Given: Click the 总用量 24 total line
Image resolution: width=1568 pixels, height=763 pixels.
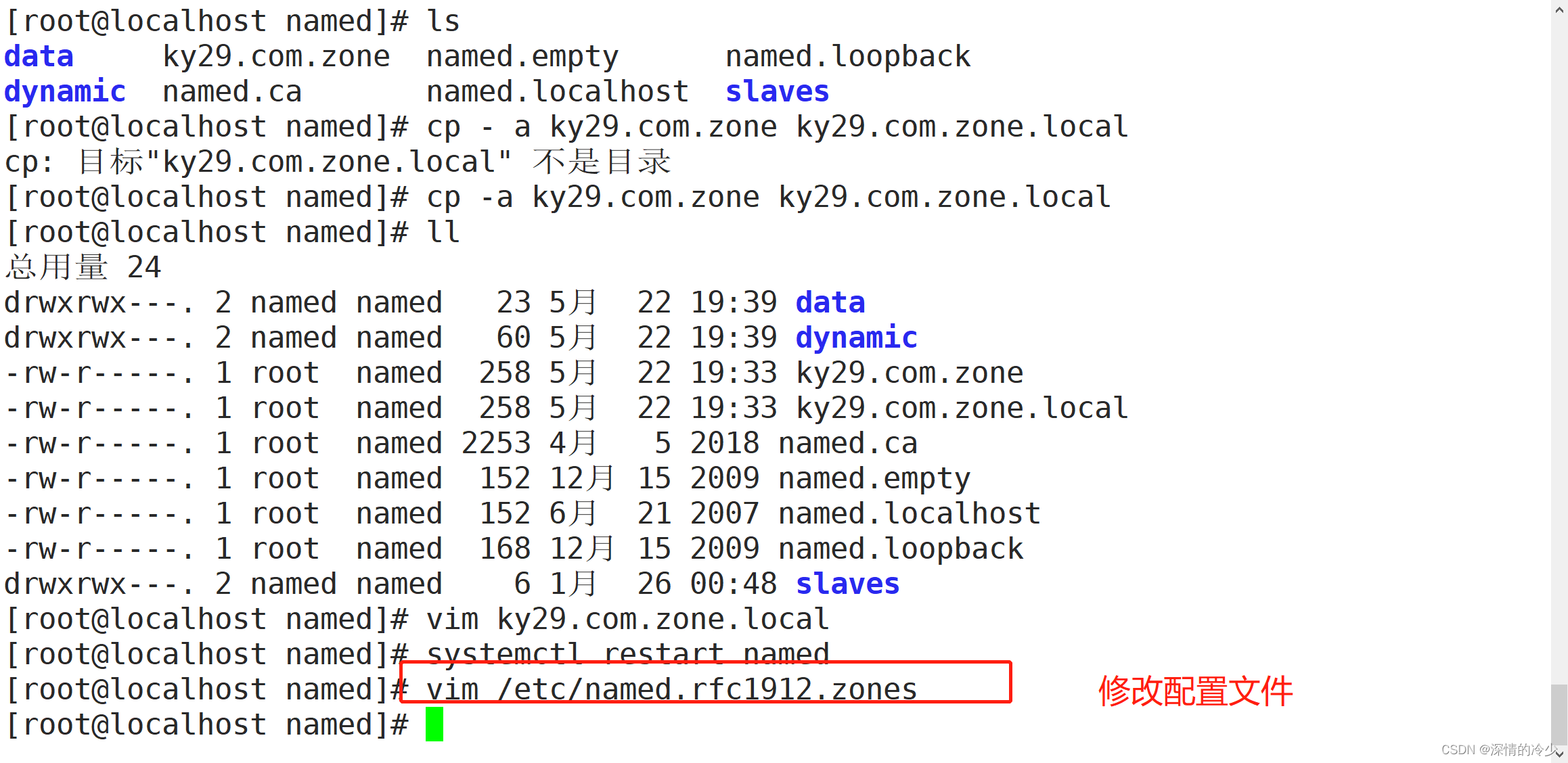Looking at the screenshot, I should click(83, 267).
